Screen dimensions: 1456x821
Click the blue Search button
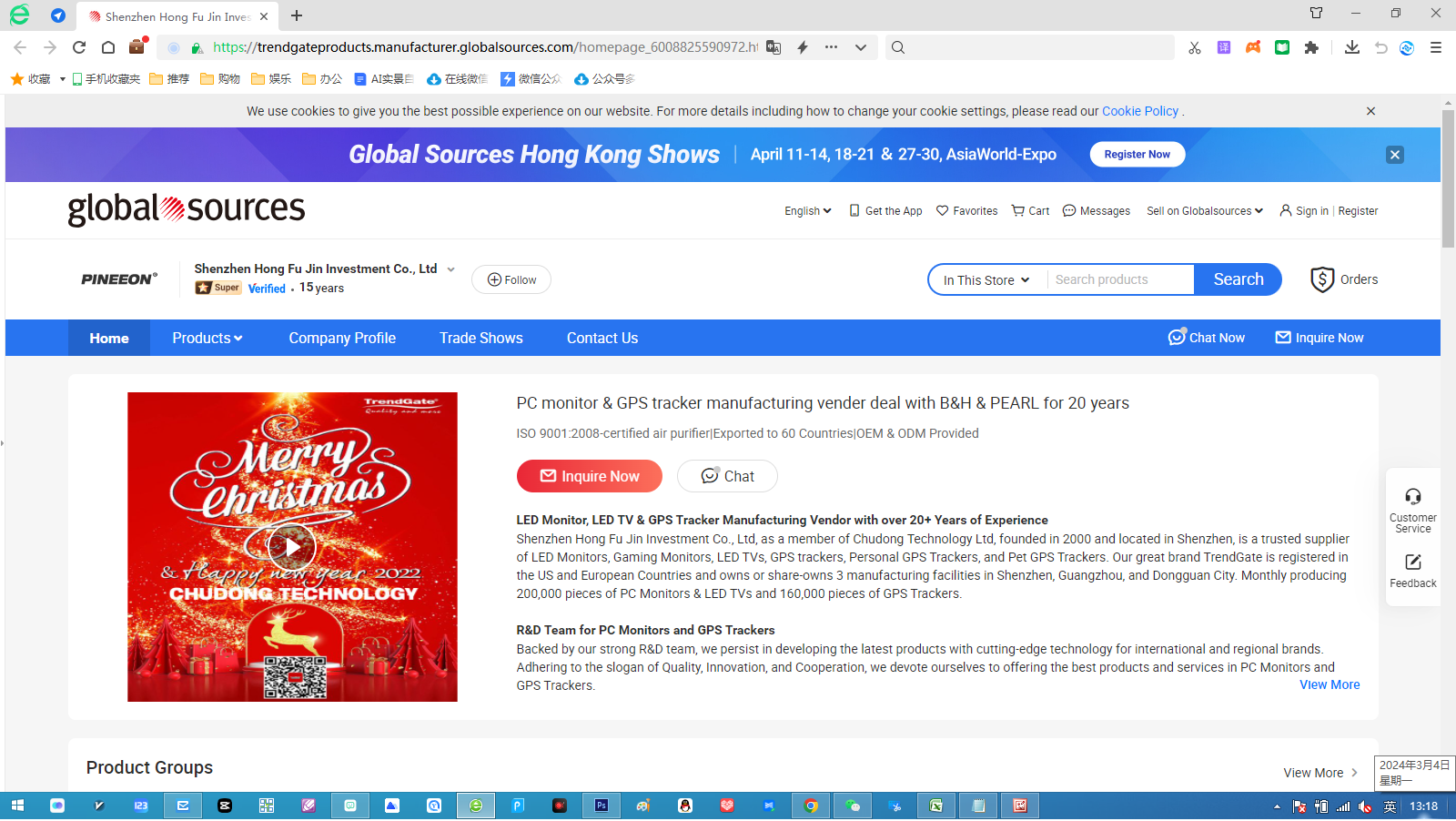(1238, 279)
